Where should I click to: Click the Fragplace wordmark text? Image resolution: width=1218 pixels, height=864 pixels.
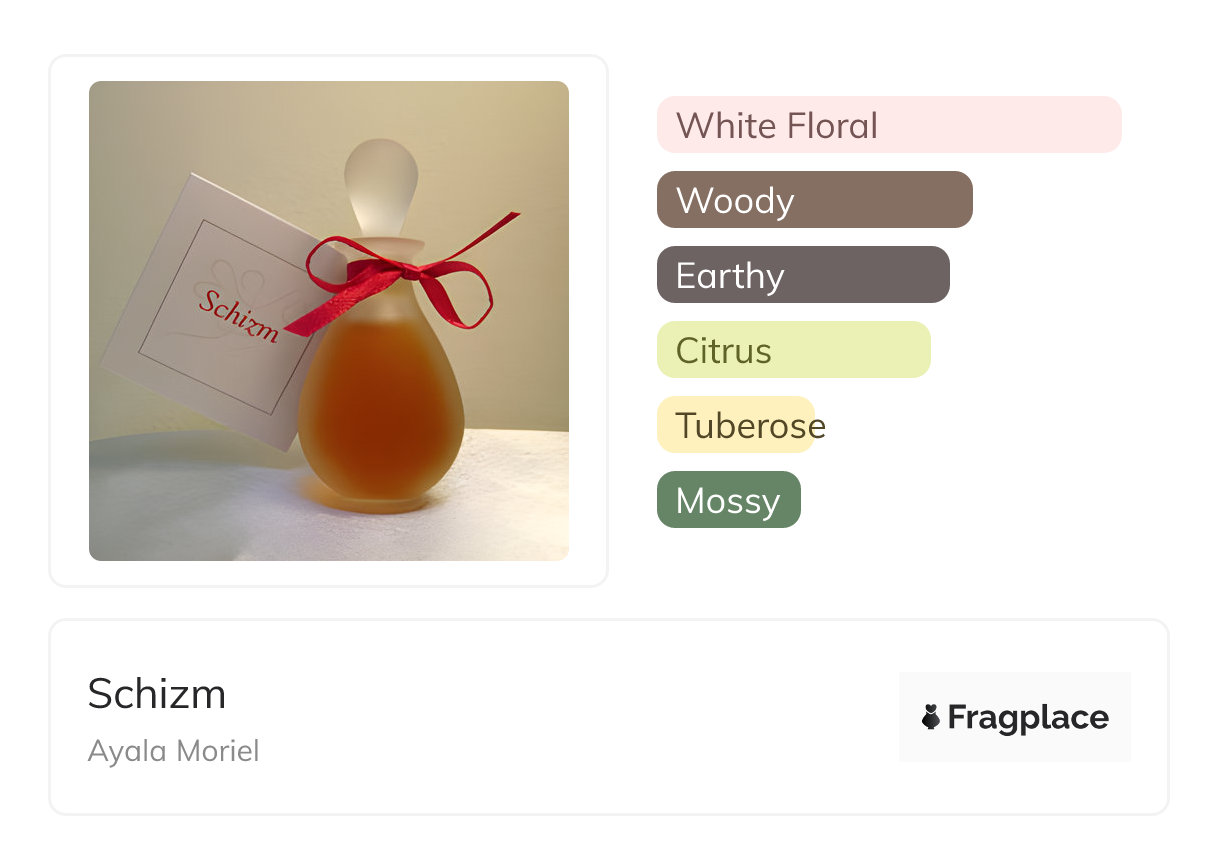pos(1028,717)
